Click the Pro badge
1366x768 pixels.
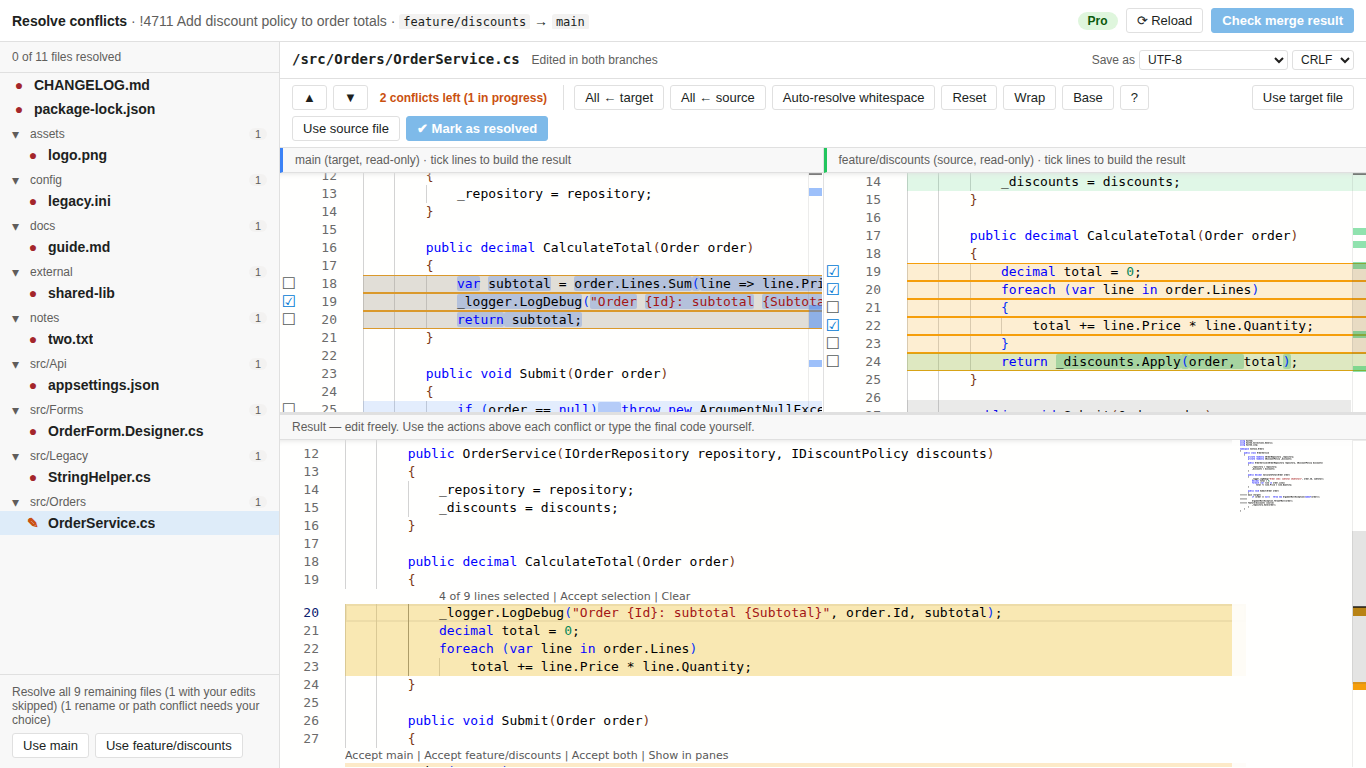pyautogui.click(x=1097, y=20)
